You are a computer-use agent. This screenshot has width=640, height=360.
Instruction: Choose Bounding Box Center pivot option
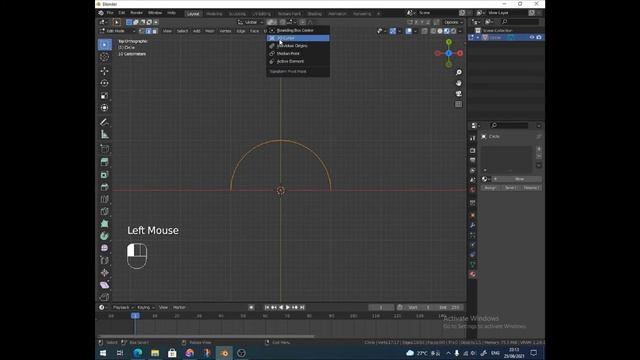click(x=298, y=30)
